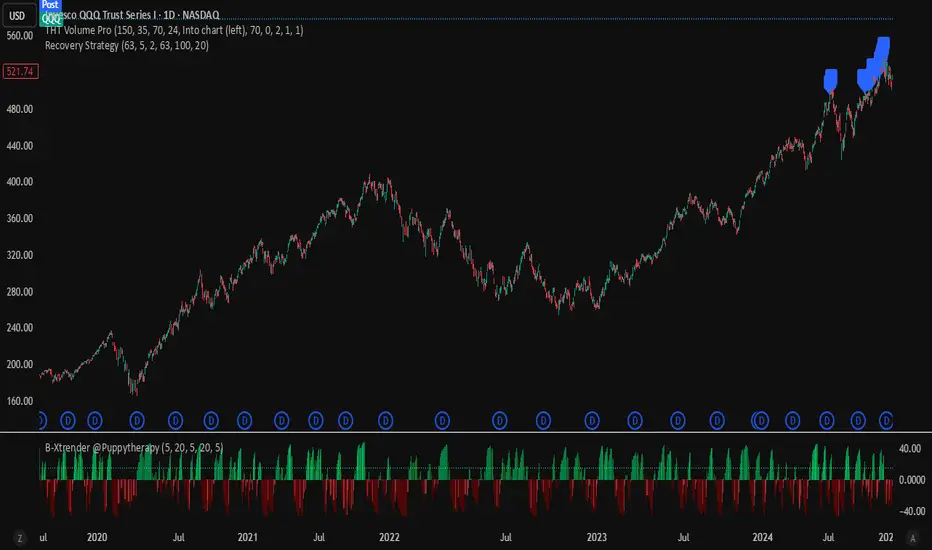Click the Invesco QQQ Trust Series chart title
Screen dimensions: 932x550
(x=132, y=15)
